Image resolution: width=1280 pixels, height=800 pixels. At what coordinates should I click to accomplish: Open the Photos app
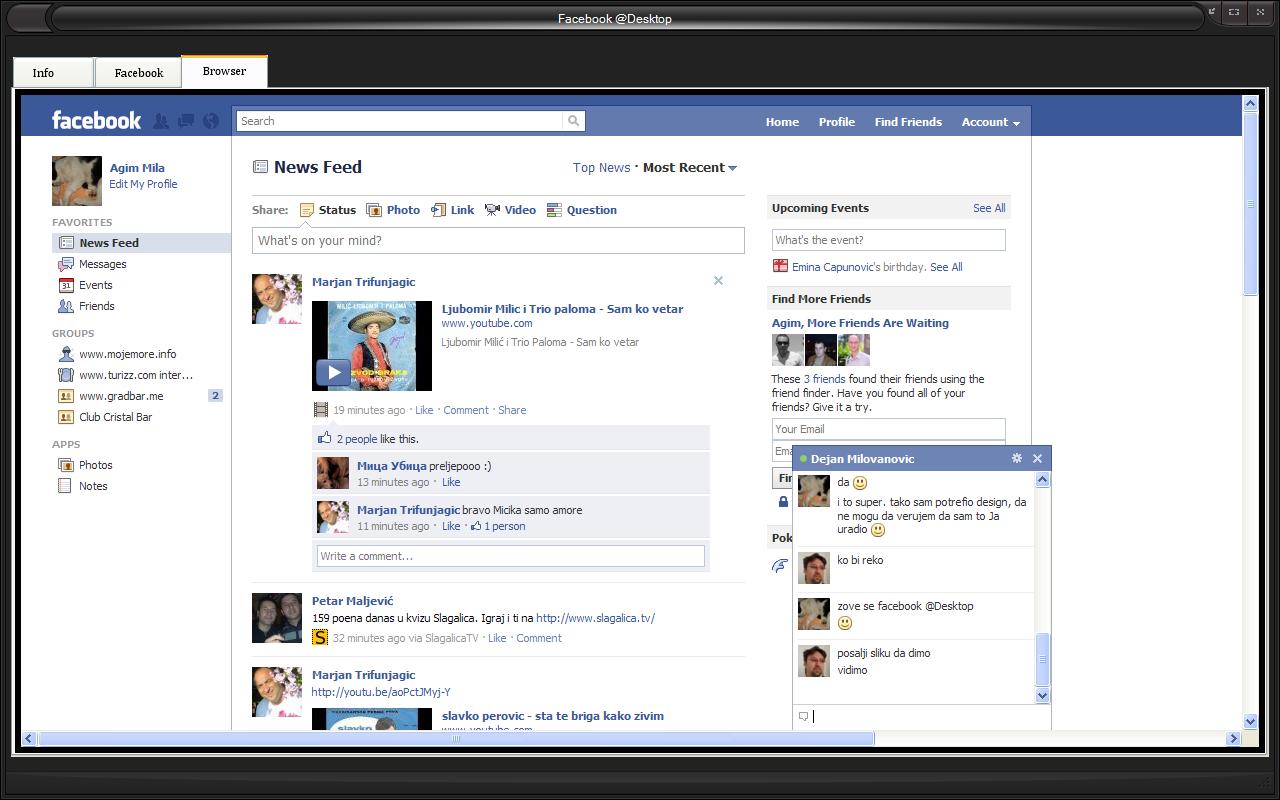(96, 465)
